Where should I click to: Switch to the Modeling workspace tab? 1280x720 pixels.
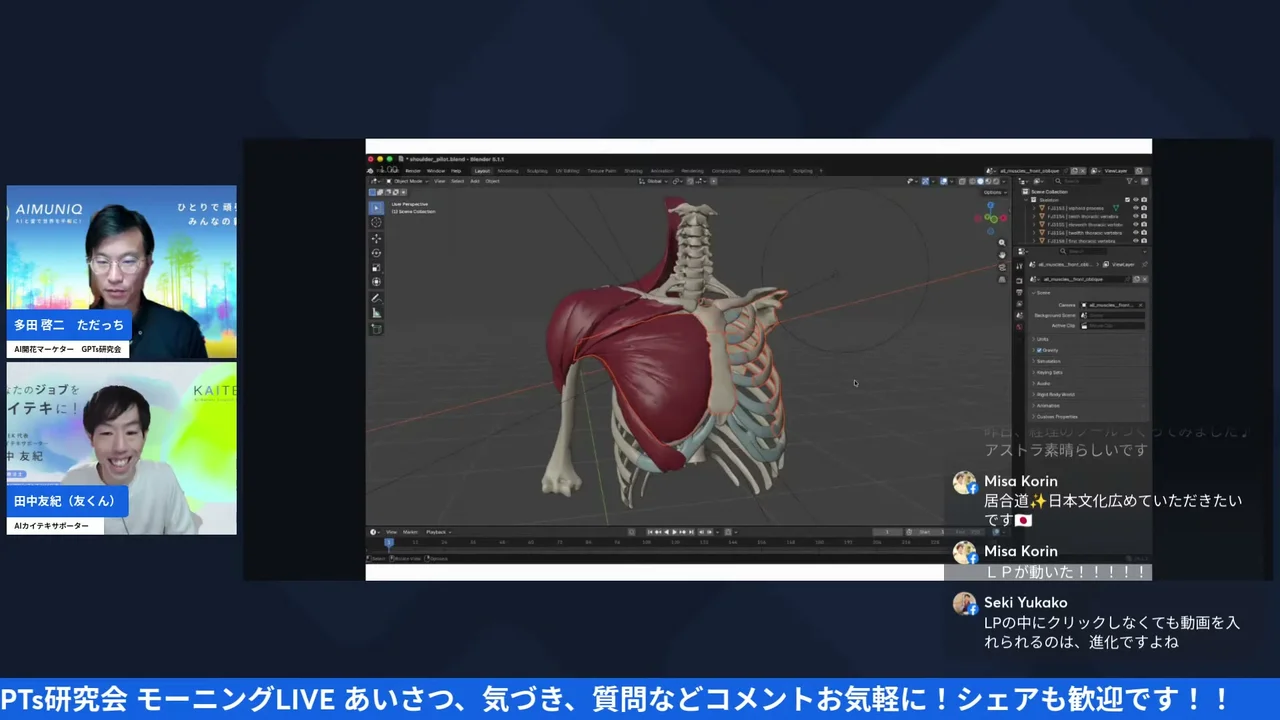pos(508,171)
